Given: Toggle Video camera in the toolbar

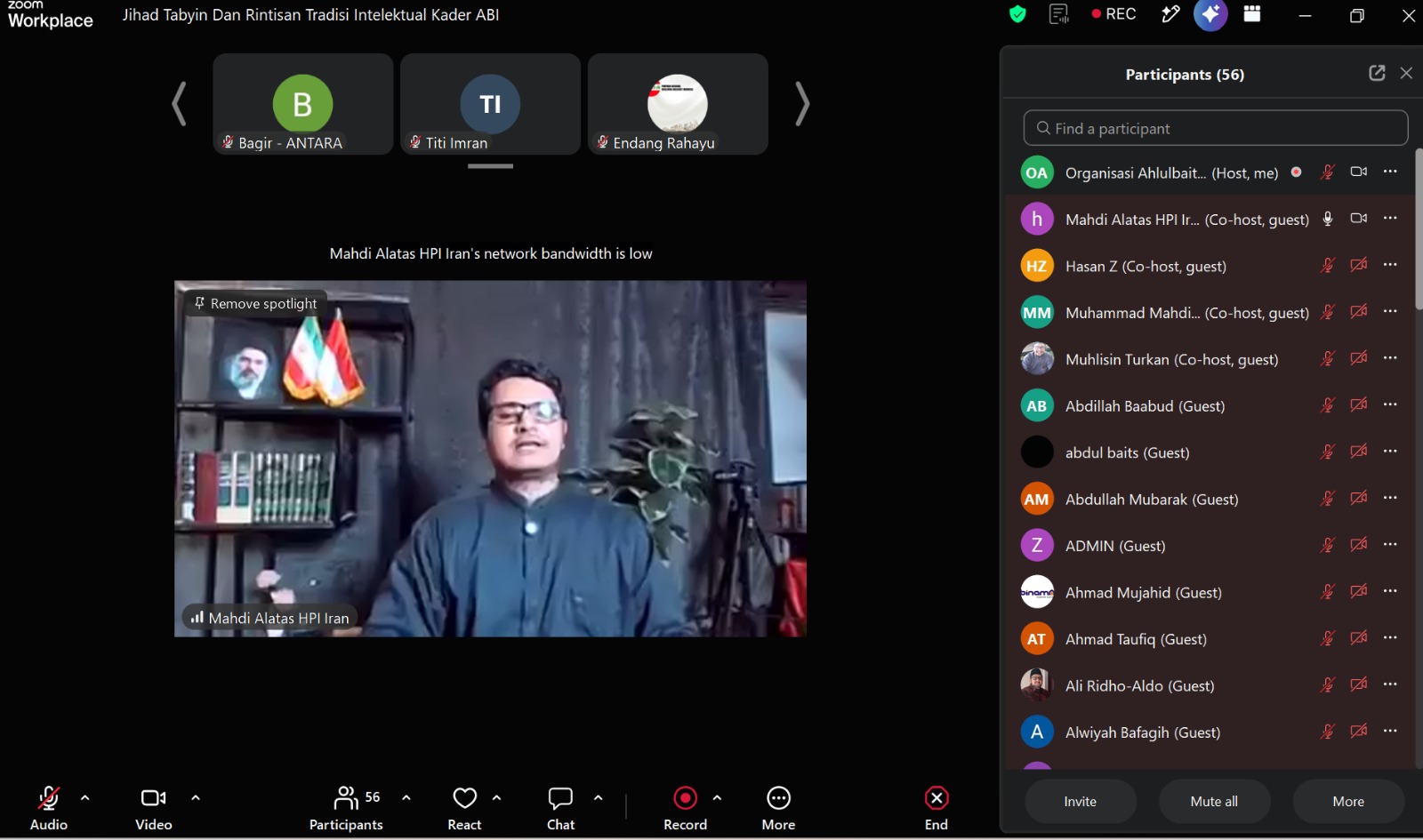Looking at the screenshot, I should point(154,808).
